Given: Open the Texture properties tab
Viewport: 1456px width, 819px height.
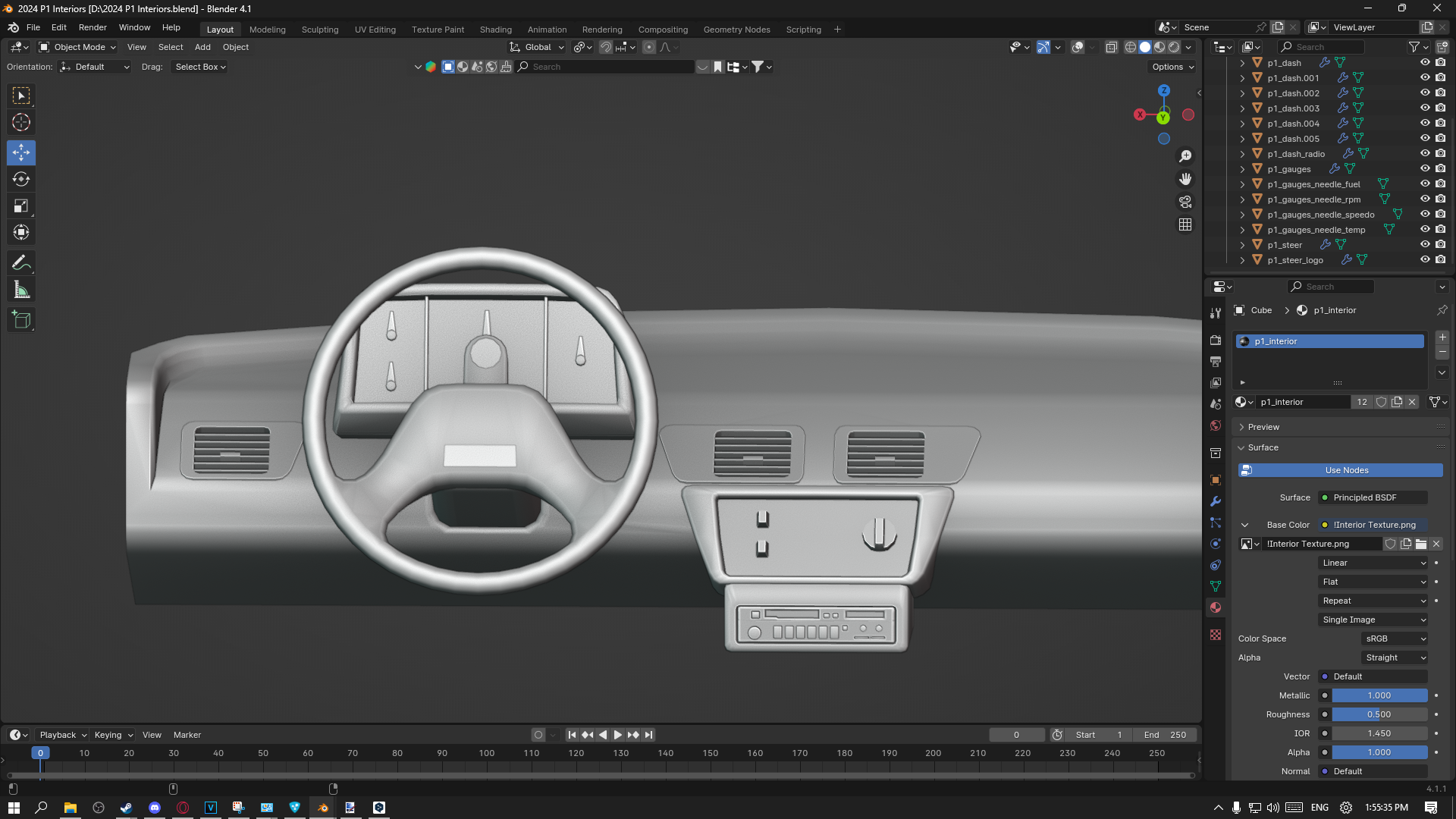Looking at the screenshot, I should pos(1216,635).
